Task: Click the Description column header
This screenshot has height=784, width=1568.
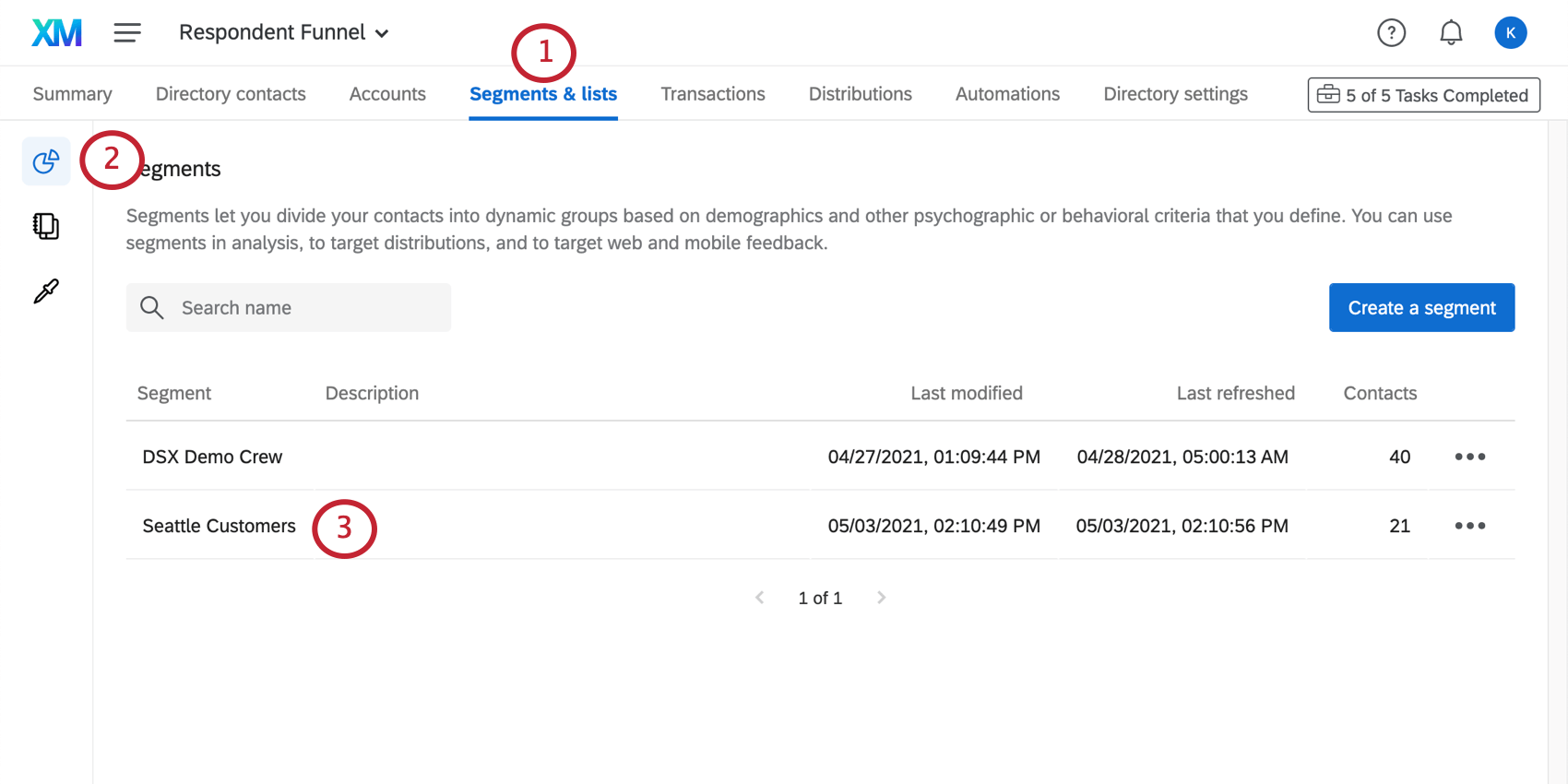Action: (372, 393)
